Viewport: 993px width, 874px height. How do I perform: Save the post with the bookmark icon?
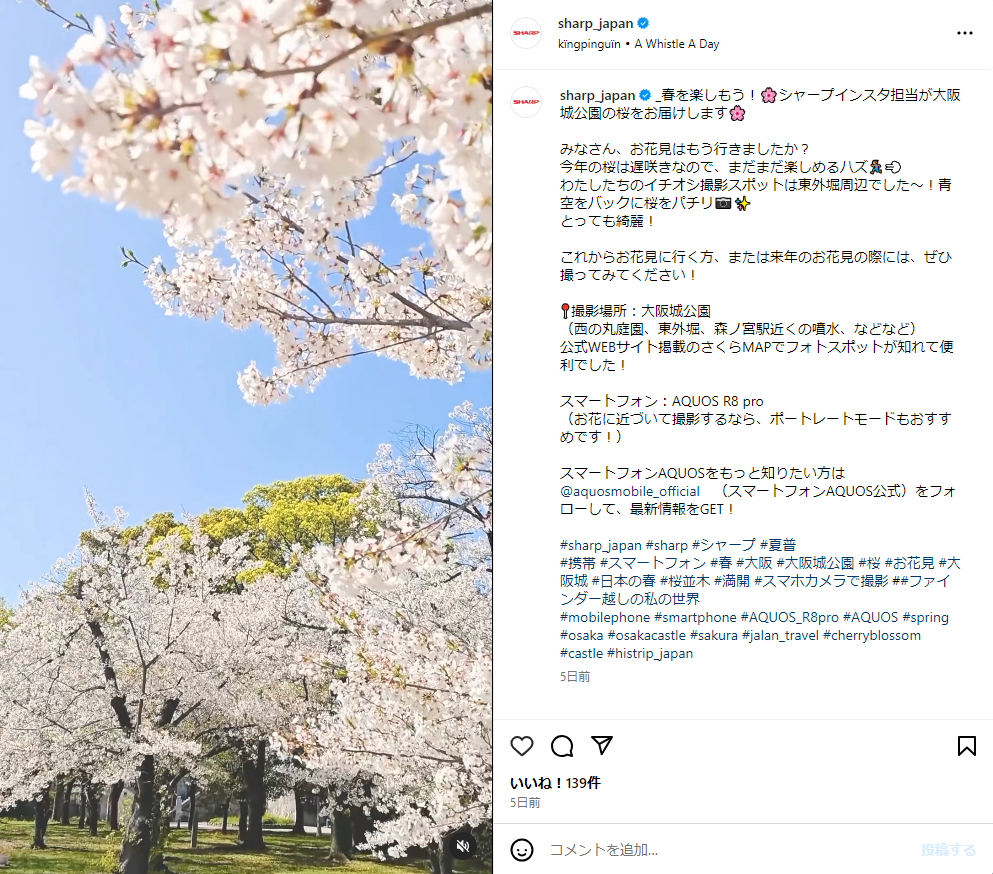[966, 746]
